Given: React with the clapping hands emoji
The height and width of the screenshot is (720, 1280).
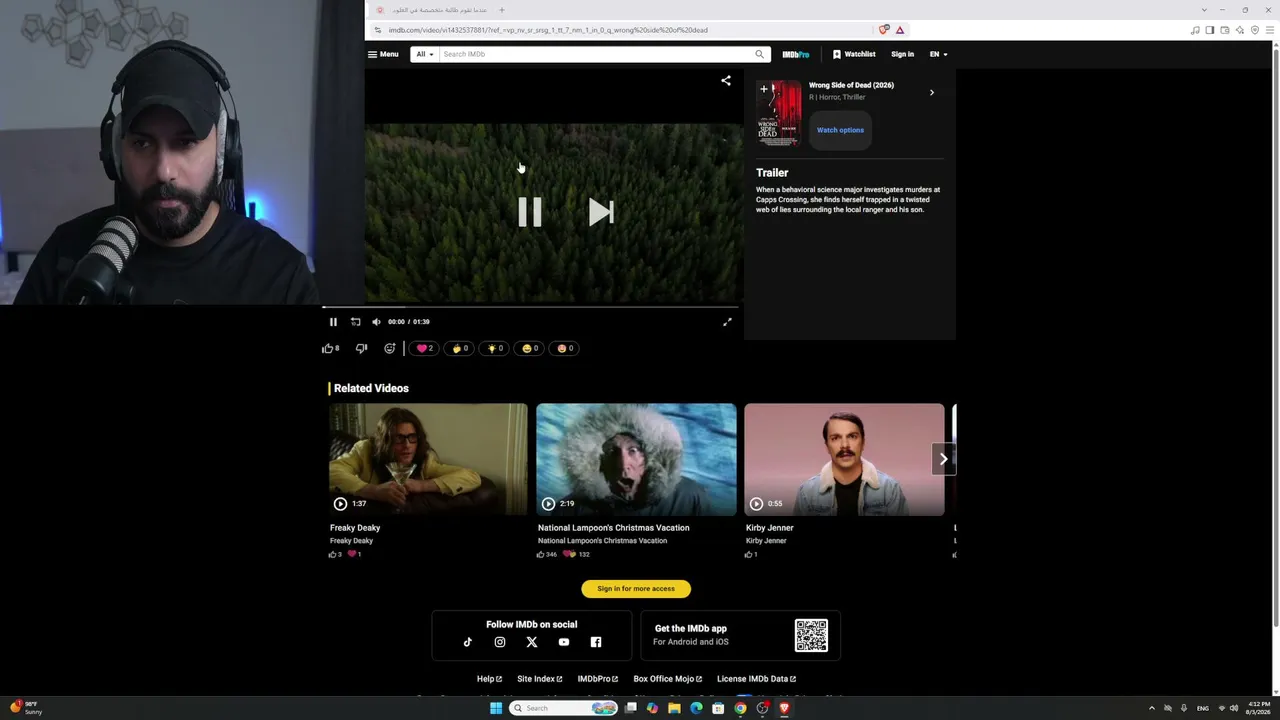Looking at the screenshot, I should click(x=460, y=348).
